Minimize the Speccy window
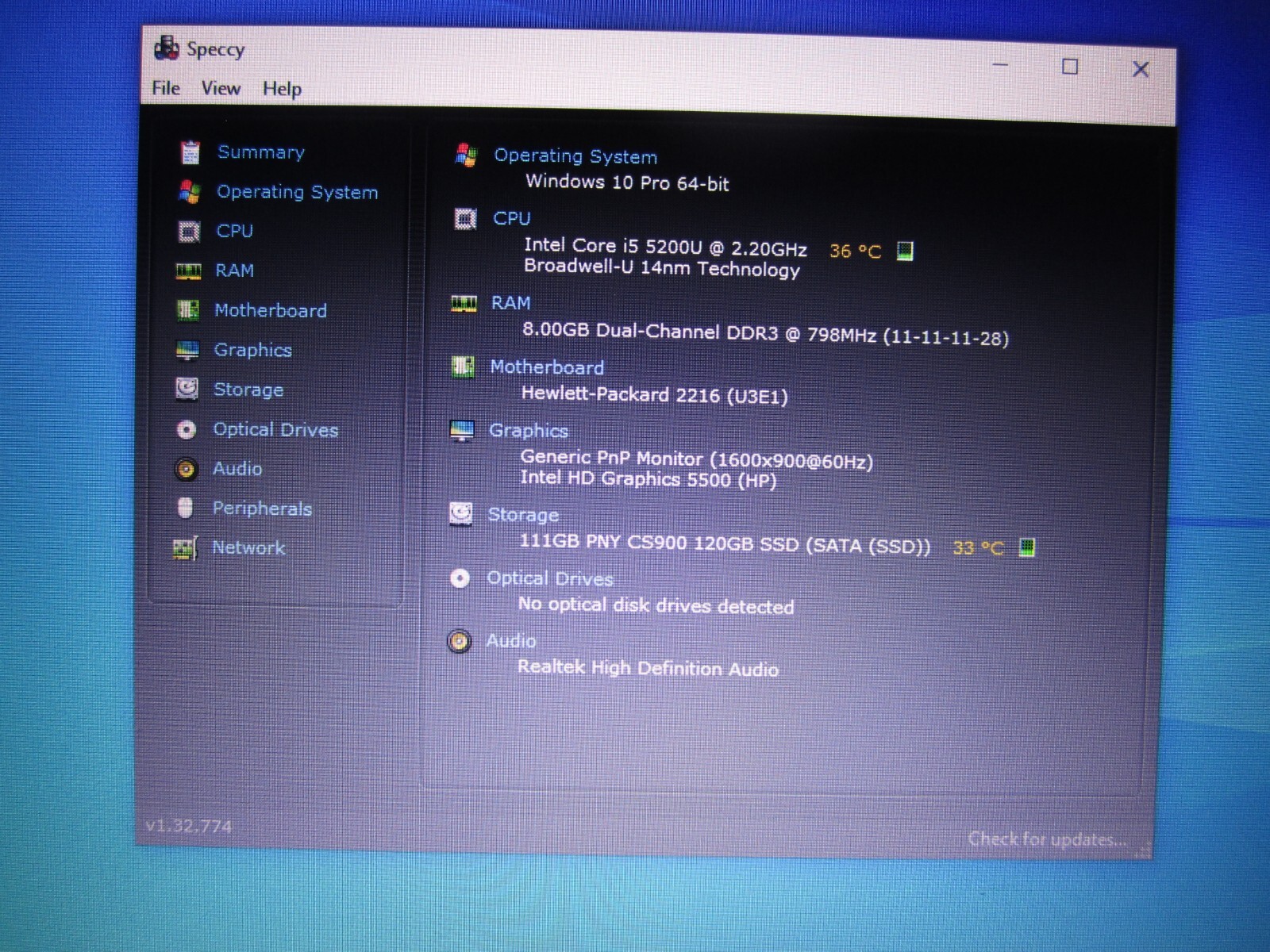1270x952 pixels. coord(1001,65)
